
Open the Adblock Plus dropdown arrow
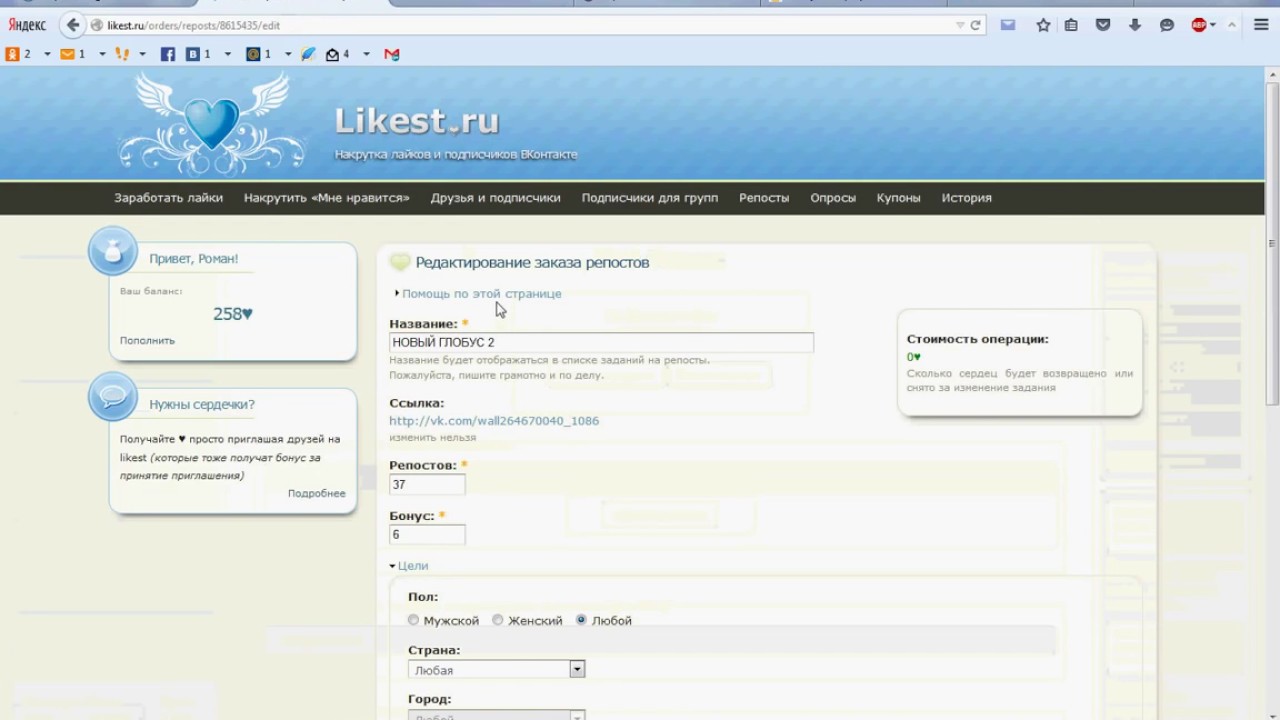(1213, 25)
